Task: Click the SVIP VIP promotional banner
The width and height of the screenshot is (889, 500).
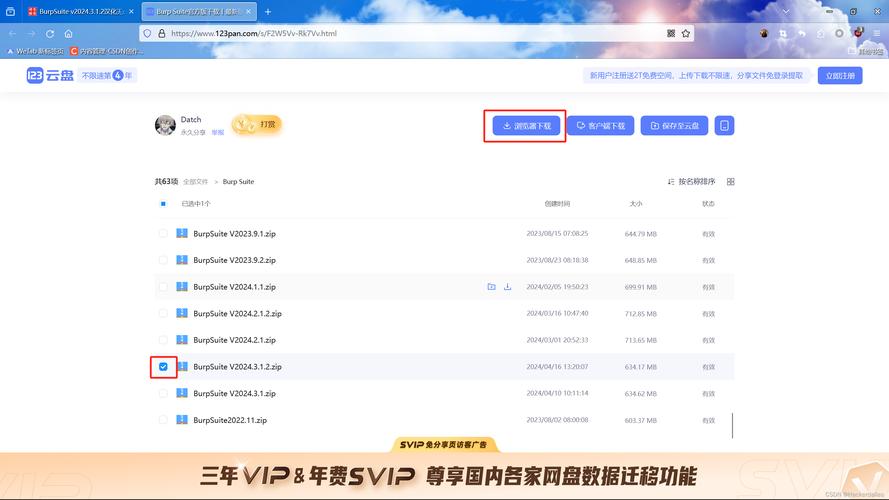Action: [444, 475]
